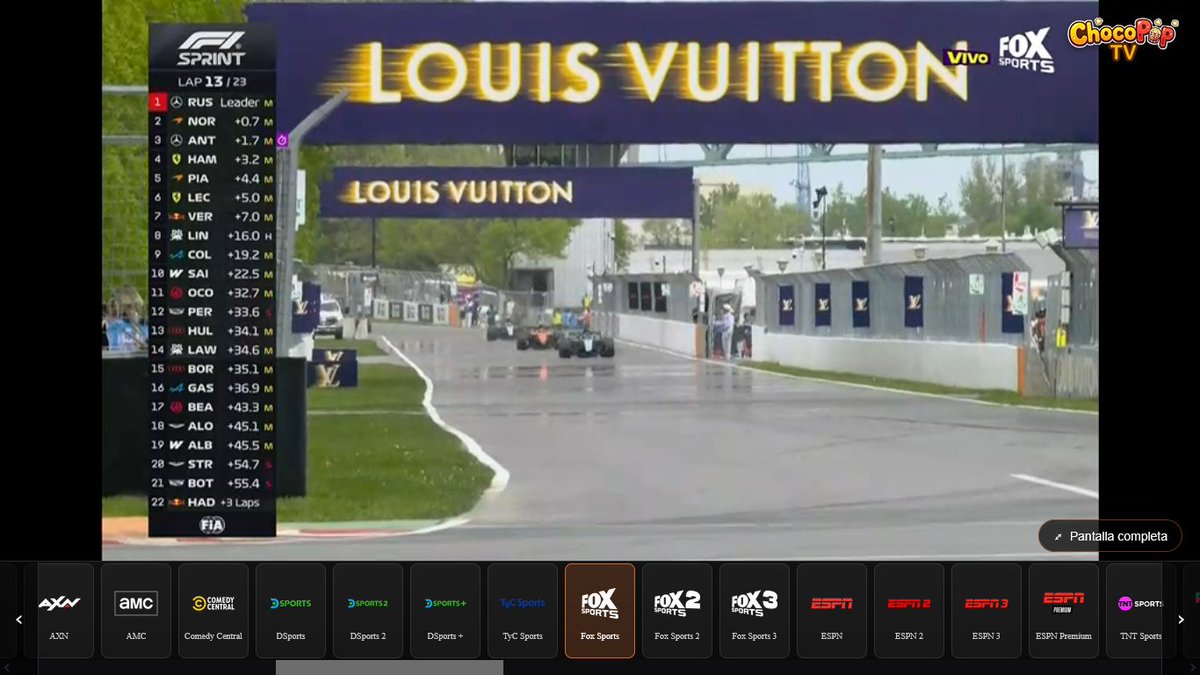Click the HUL +34.1 standings row

click(212, 330)
